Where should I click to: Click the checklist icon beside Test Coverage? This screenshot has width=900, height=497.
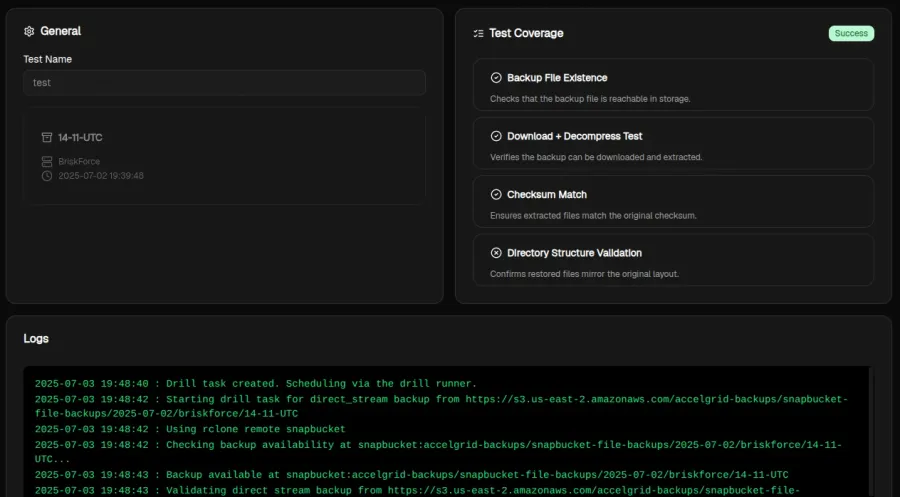tap(478, 33)
